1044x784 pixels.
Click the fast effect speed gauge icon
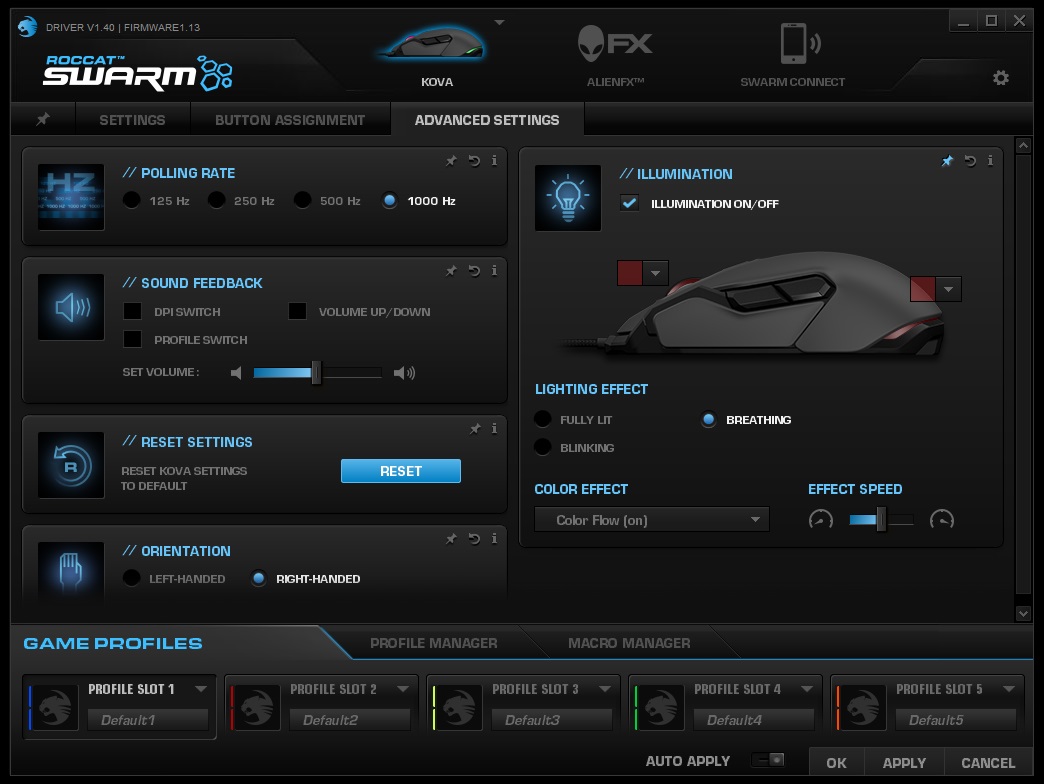click(x=942, y=519)
